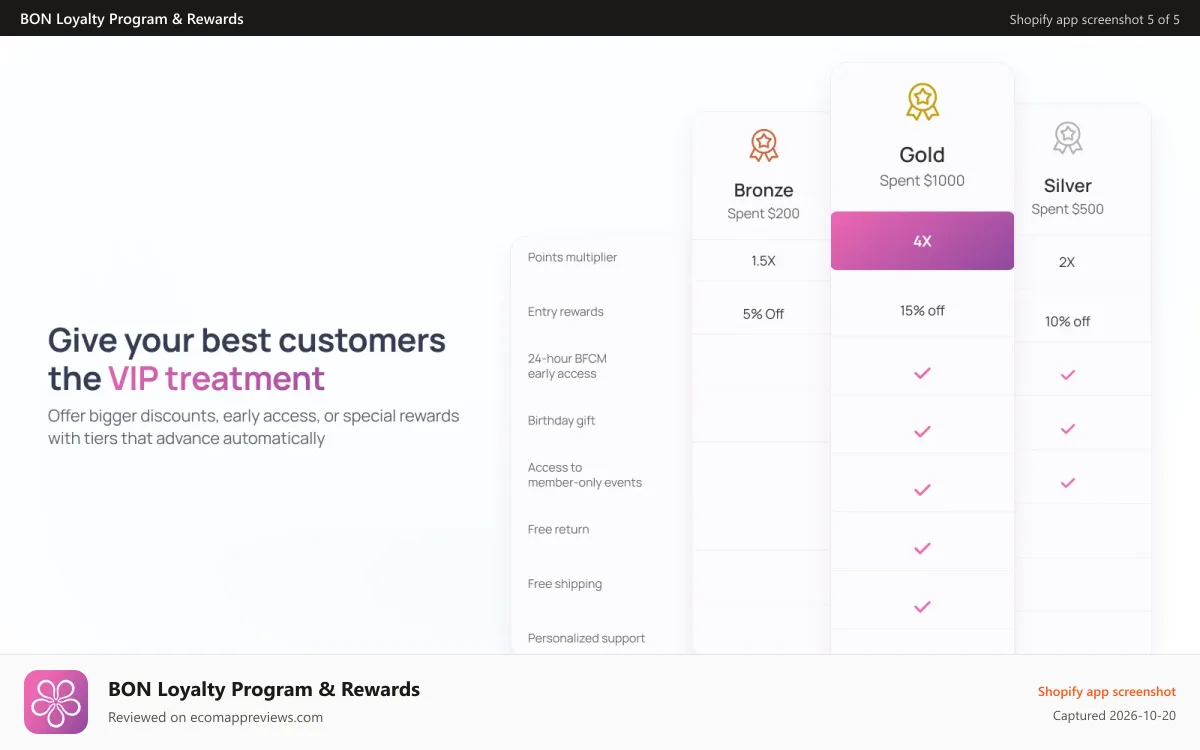Click Silver checkmark for Birthday gift
Screen dimensions: 1200x750
(1068, 428)
